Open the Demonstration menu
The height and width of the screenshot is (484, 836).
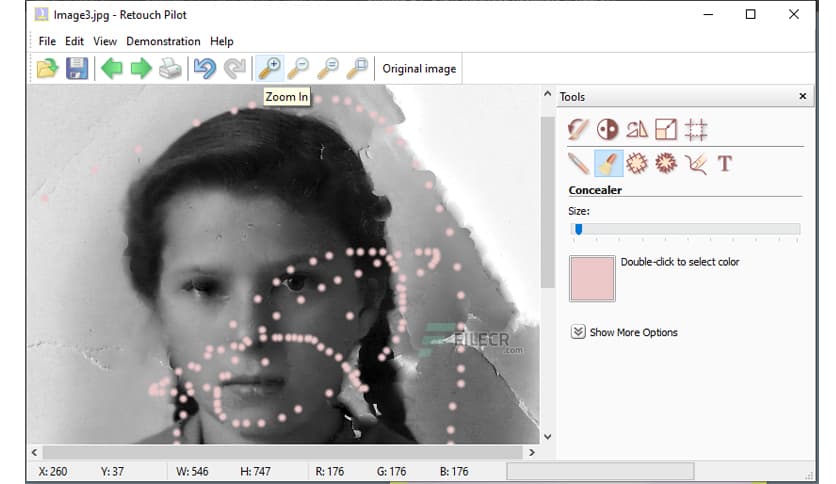point(163,41)
